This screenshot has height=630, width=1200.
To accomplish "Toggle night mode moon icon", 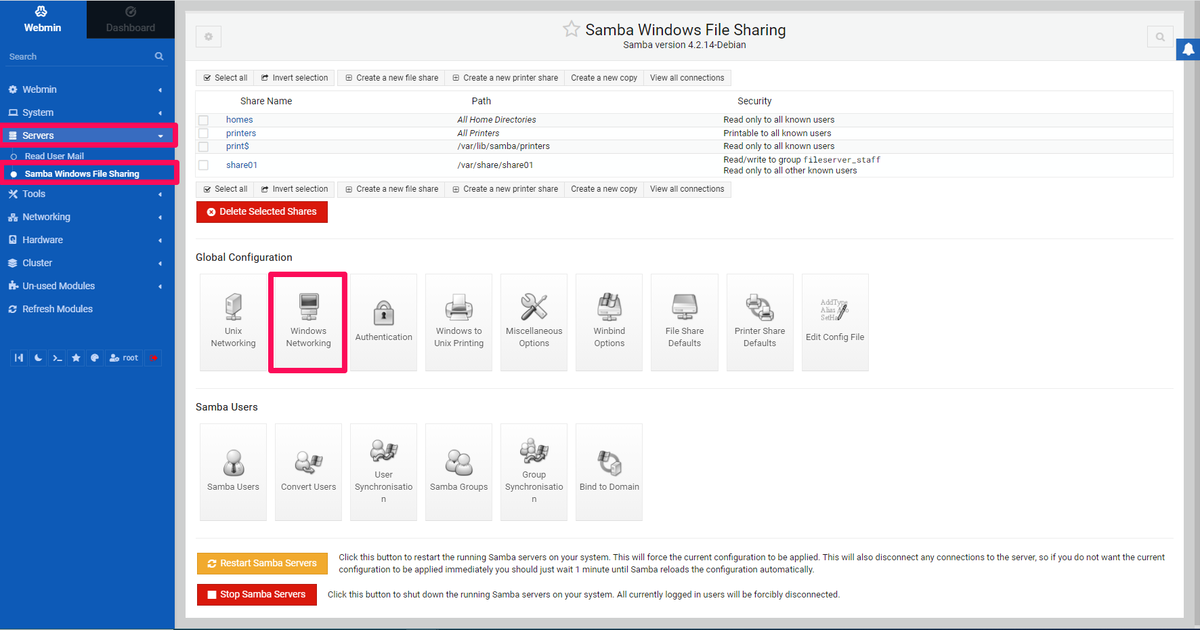I will click(38, 357).
